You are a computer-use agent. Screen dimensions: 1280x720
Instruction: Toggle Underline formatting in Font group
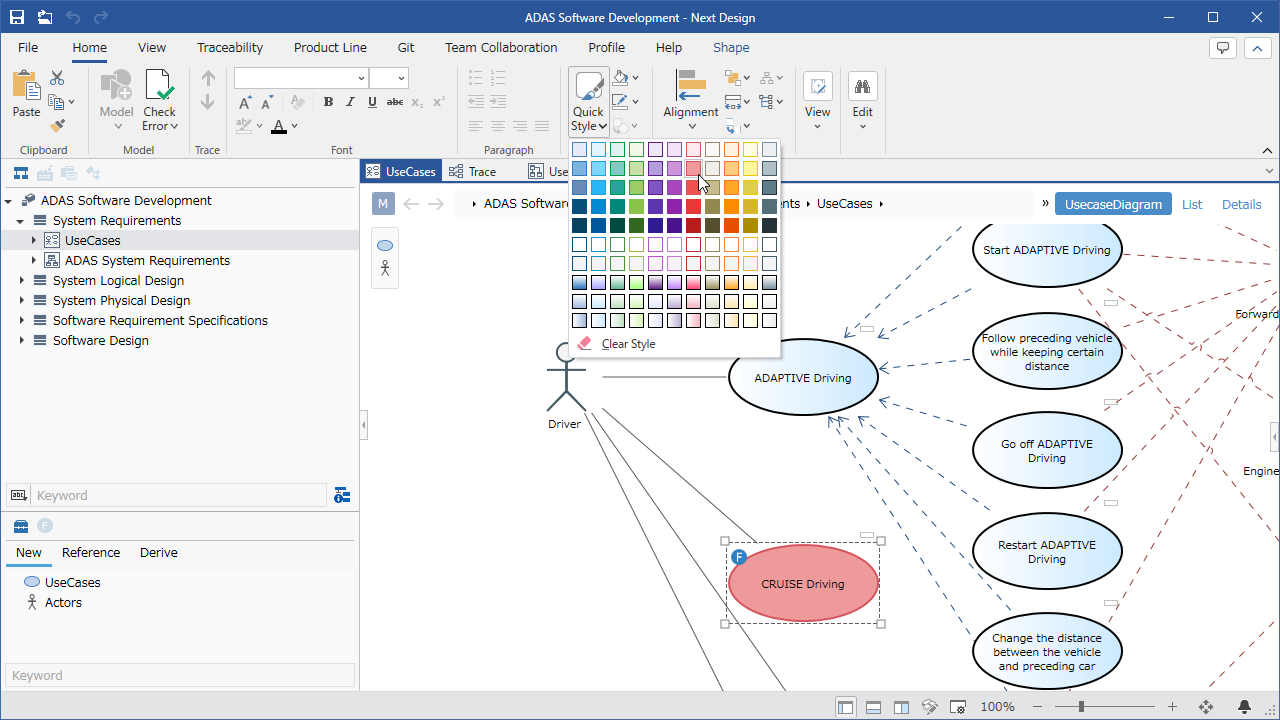pyautogui.click(x=372, y=102)
